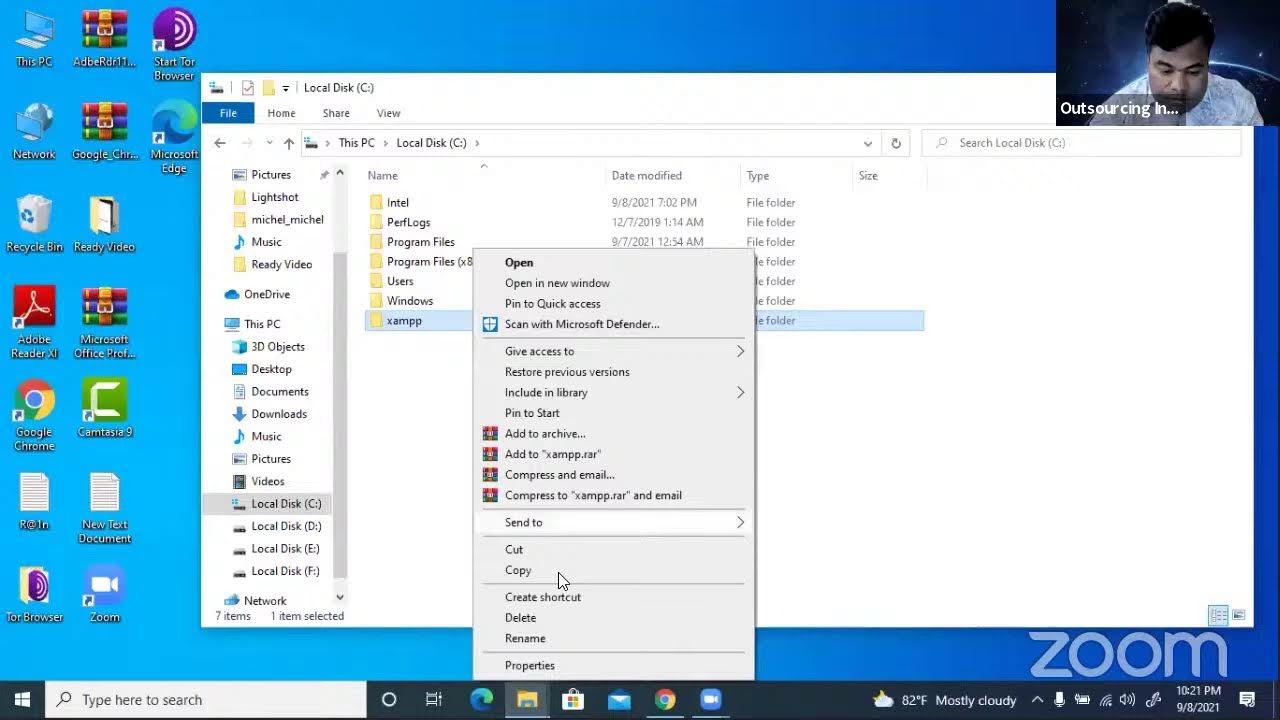Click the Windows Start button
Viewport: 1280px width, 720px height.
22,700
